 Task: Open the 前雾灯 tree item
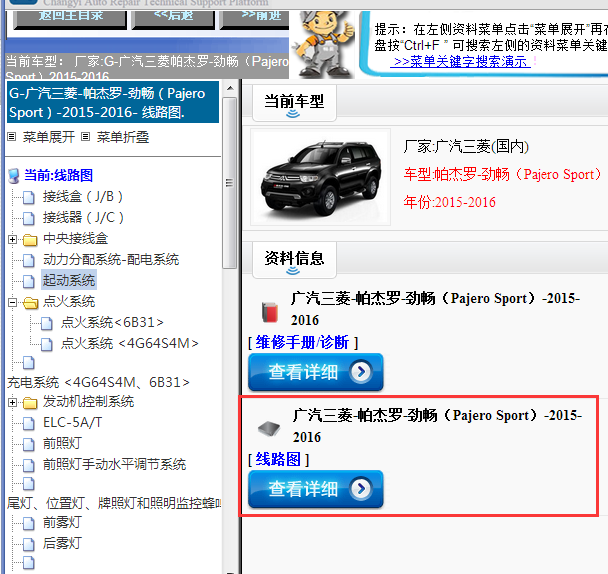pos(62,522)
